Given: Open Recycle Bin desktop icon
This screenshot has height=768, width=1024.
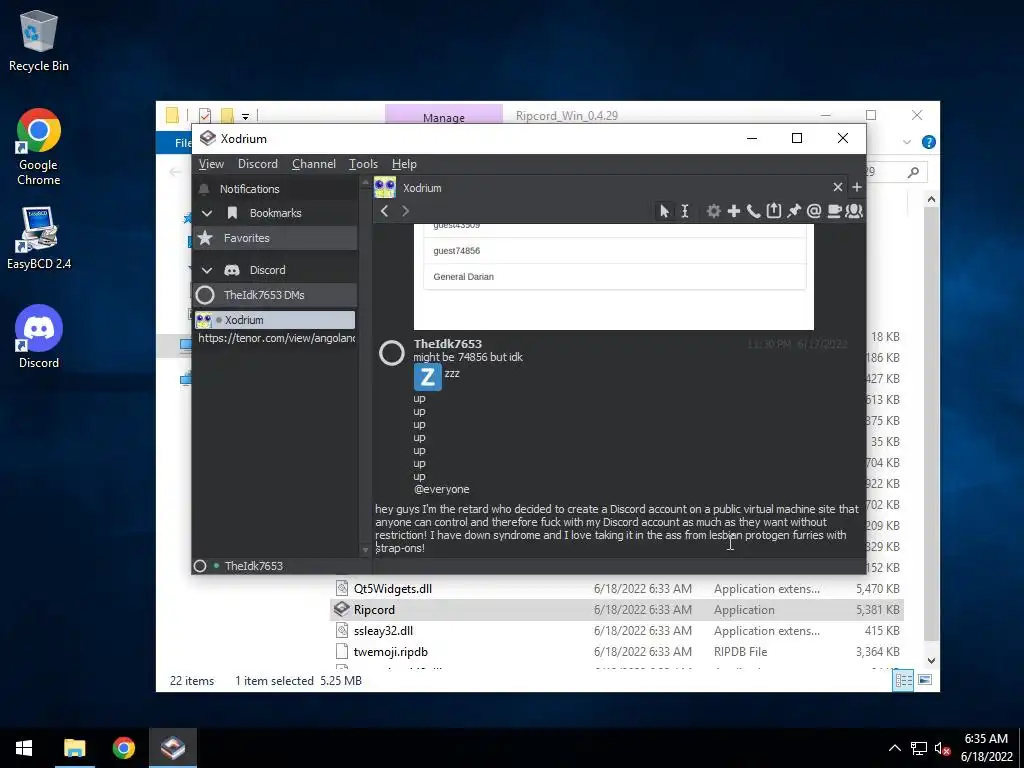Looking at the screenshot, I should 39,41.
